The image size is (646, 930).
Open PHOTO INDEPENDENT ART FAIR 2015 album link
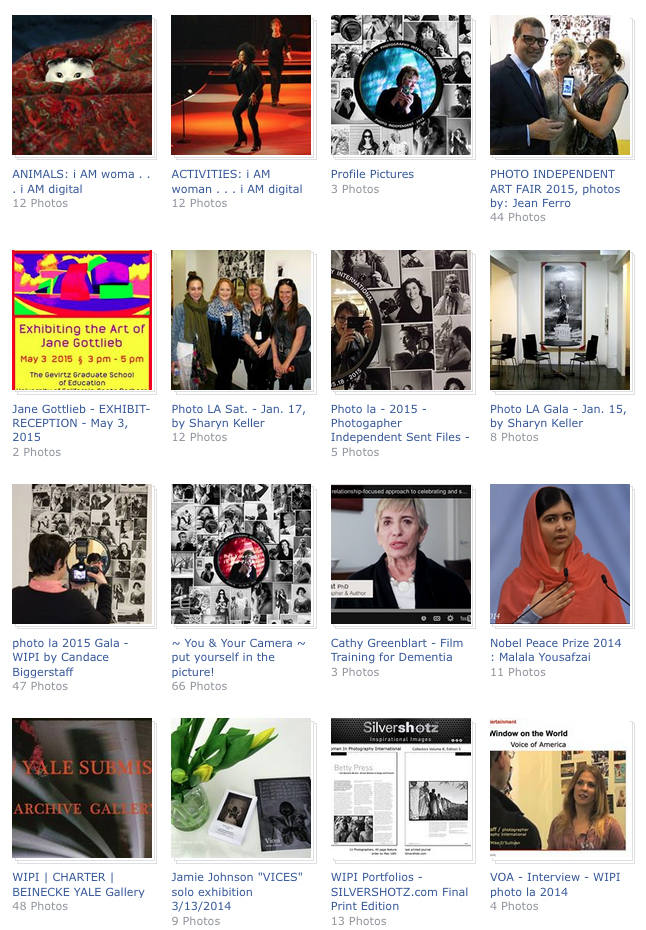pyautogui.click(x=555, y=189)
